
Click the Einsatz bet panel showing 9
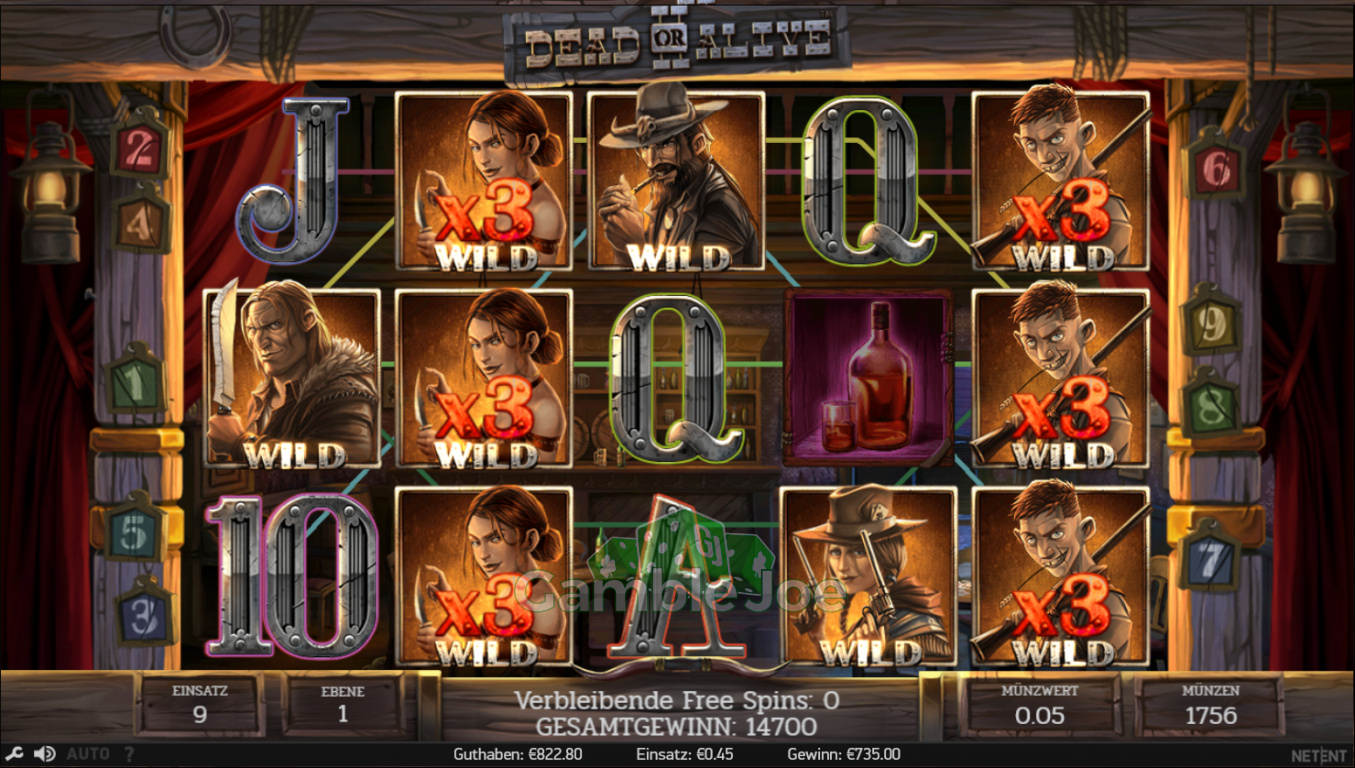[200, 705]
